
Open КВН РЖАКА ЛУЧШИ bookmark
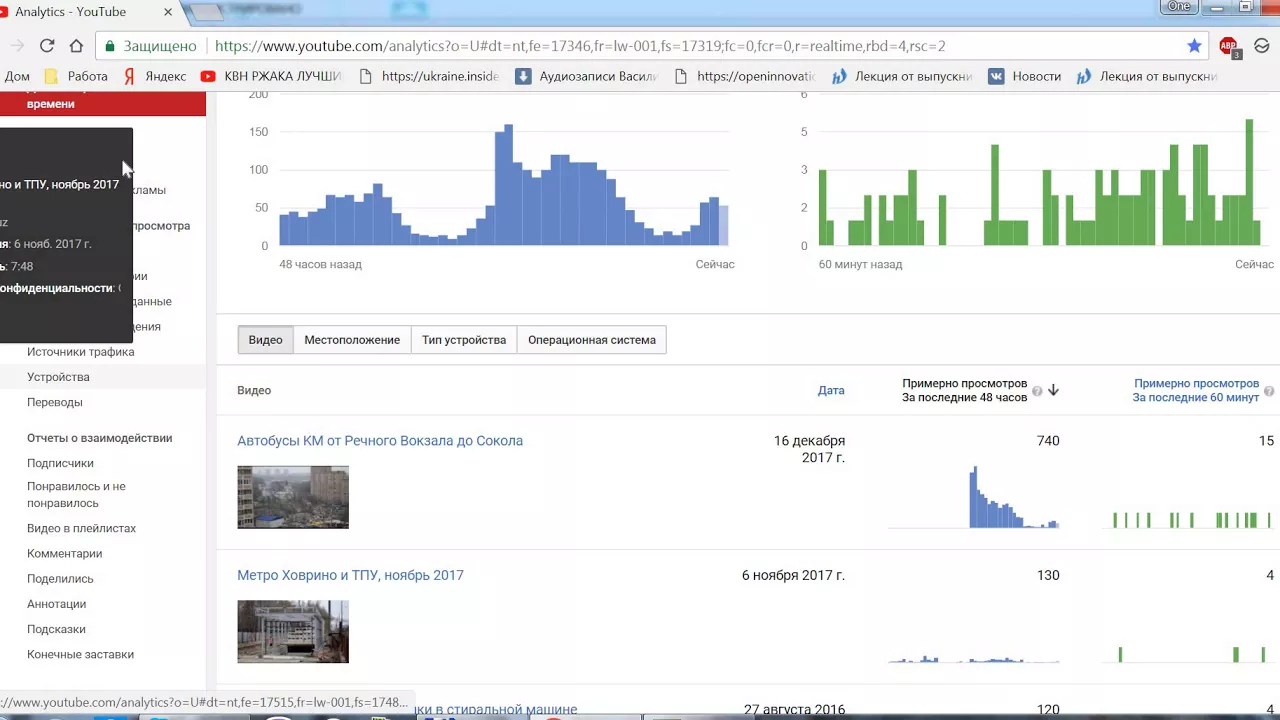[x=272, y=76]
